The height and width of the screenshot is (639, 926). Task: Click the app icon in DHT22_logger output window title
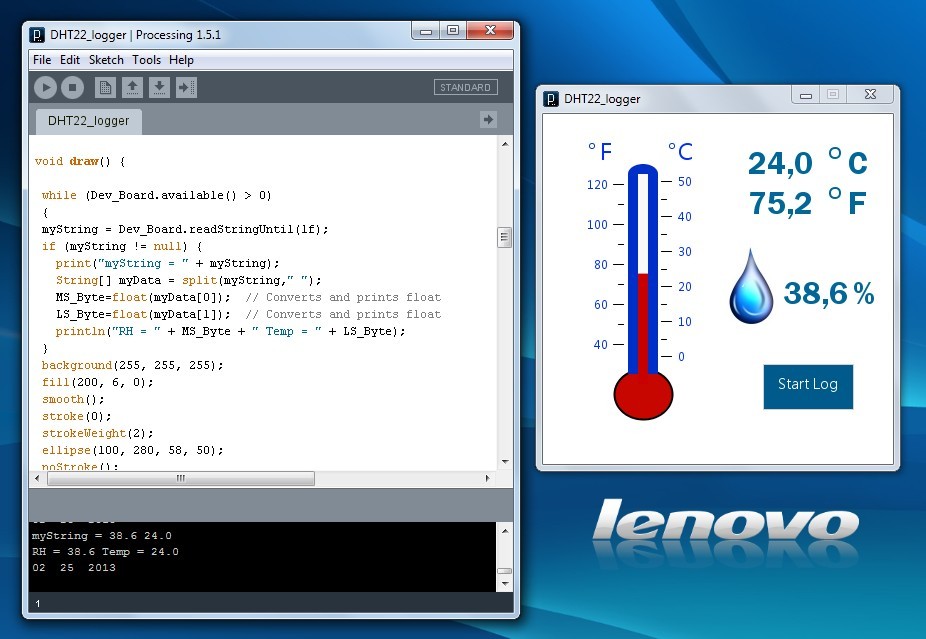[550, 99]
